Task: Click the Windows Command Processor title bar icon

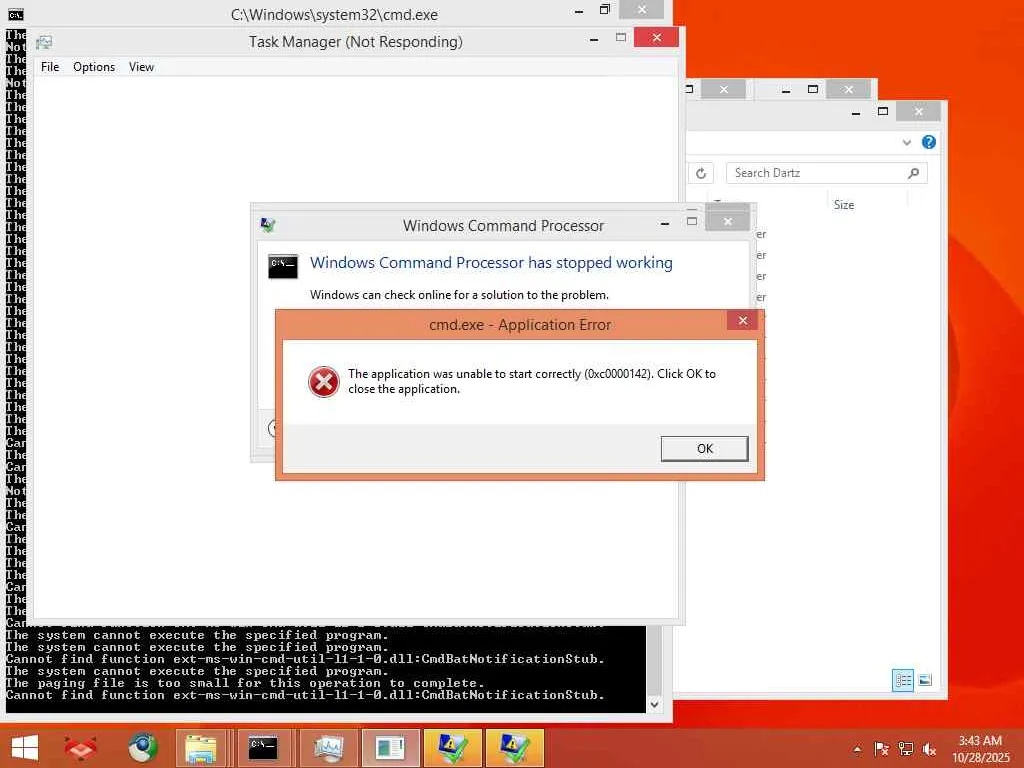Action: (x=268, y=225)
